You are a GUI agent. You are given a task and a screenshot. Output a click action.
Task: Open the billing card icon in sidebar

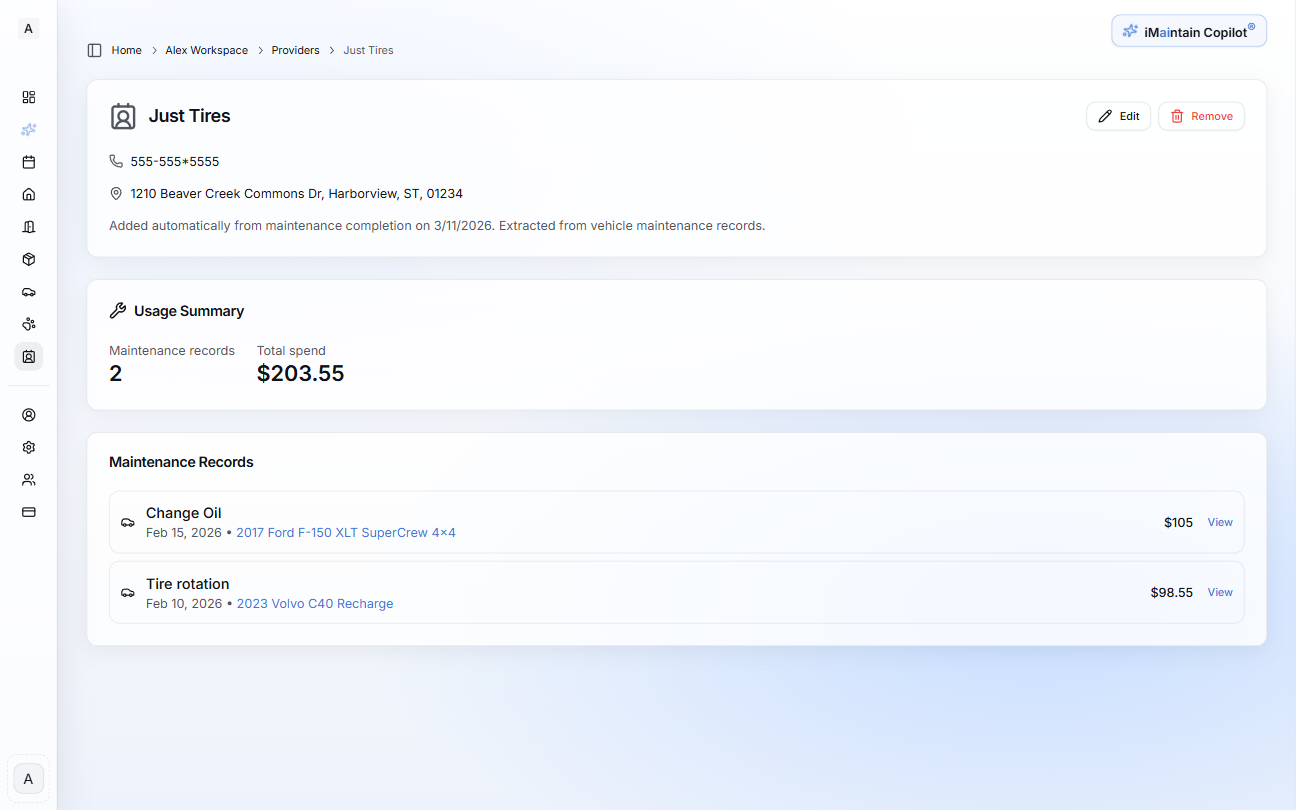(29, 512)
